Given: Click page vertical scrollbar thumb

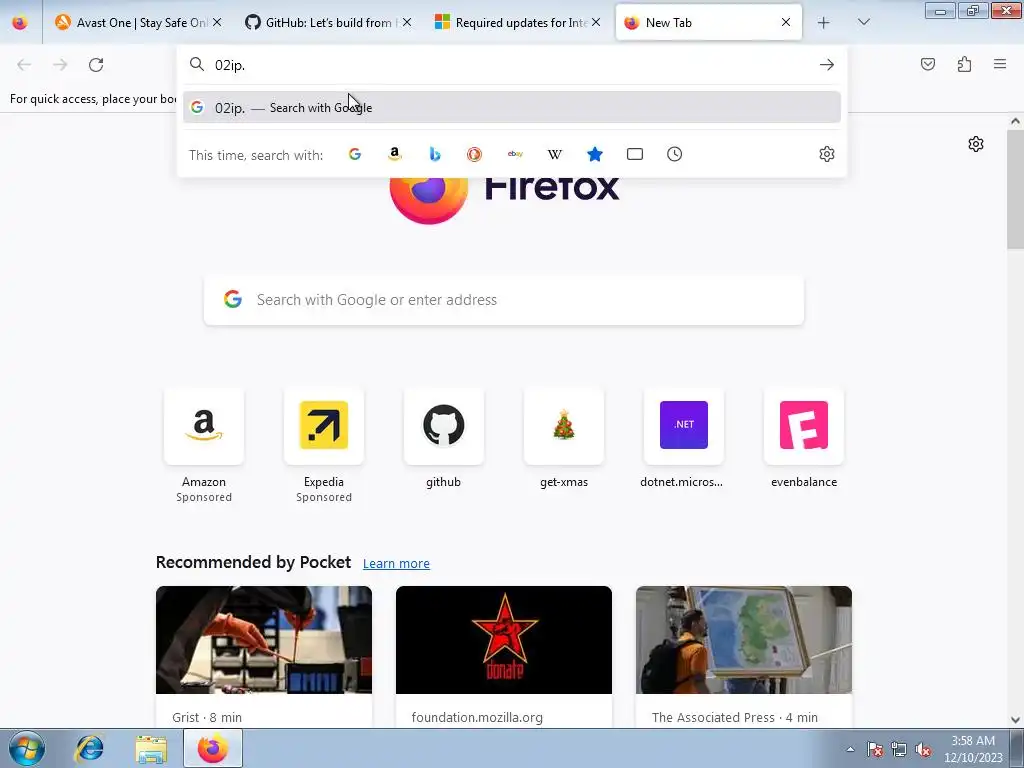Looking at the screenshot, I should 1015,189.
